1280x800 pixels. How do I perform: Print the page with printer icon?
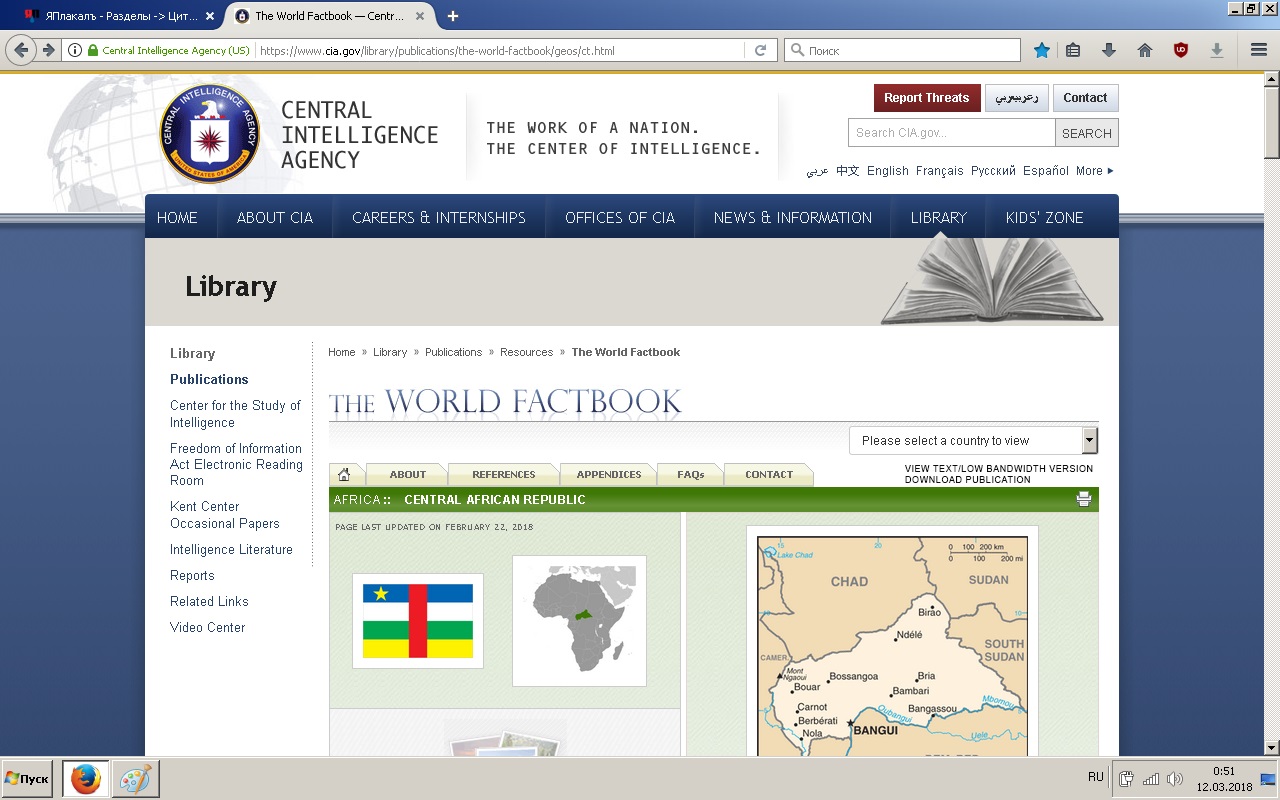click(x=1084, y=499)
